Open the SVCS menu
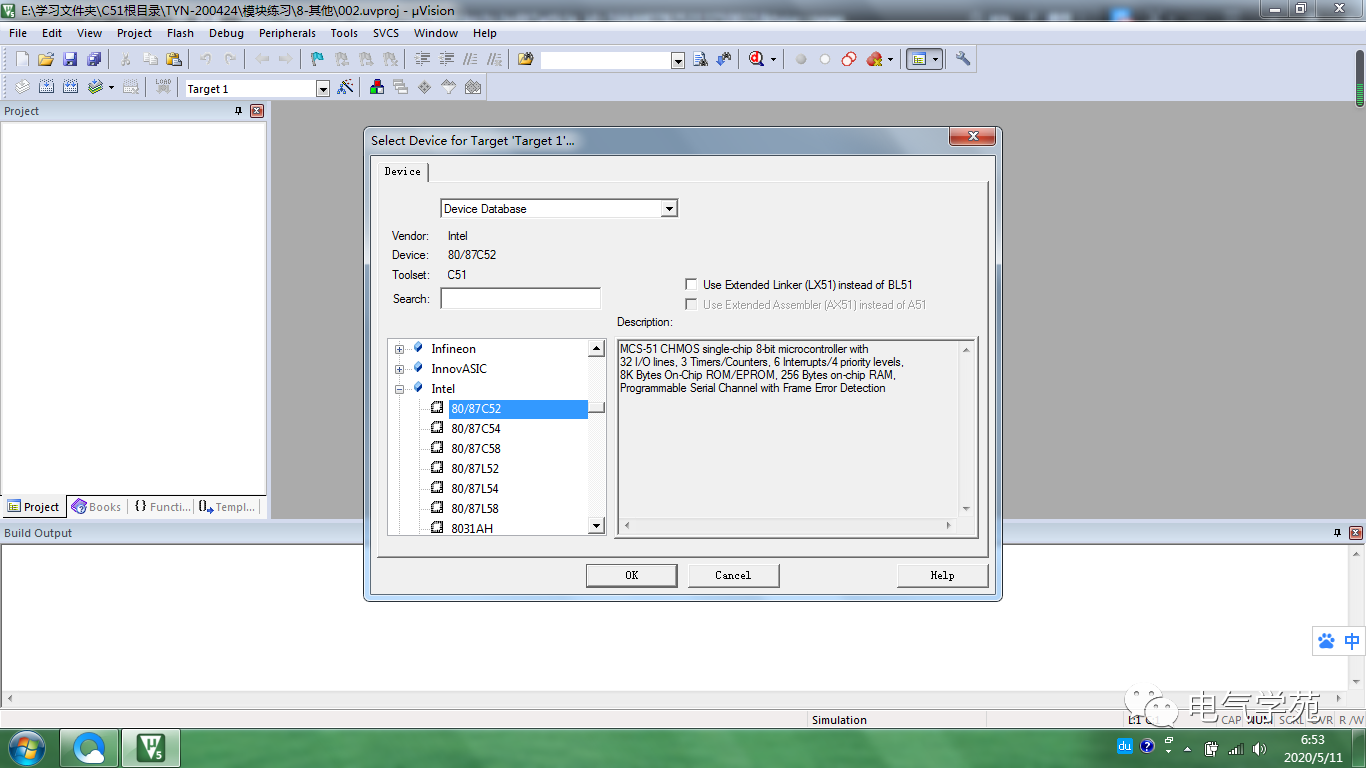Viewport: 1366px width, 768px height. point(385,33)
